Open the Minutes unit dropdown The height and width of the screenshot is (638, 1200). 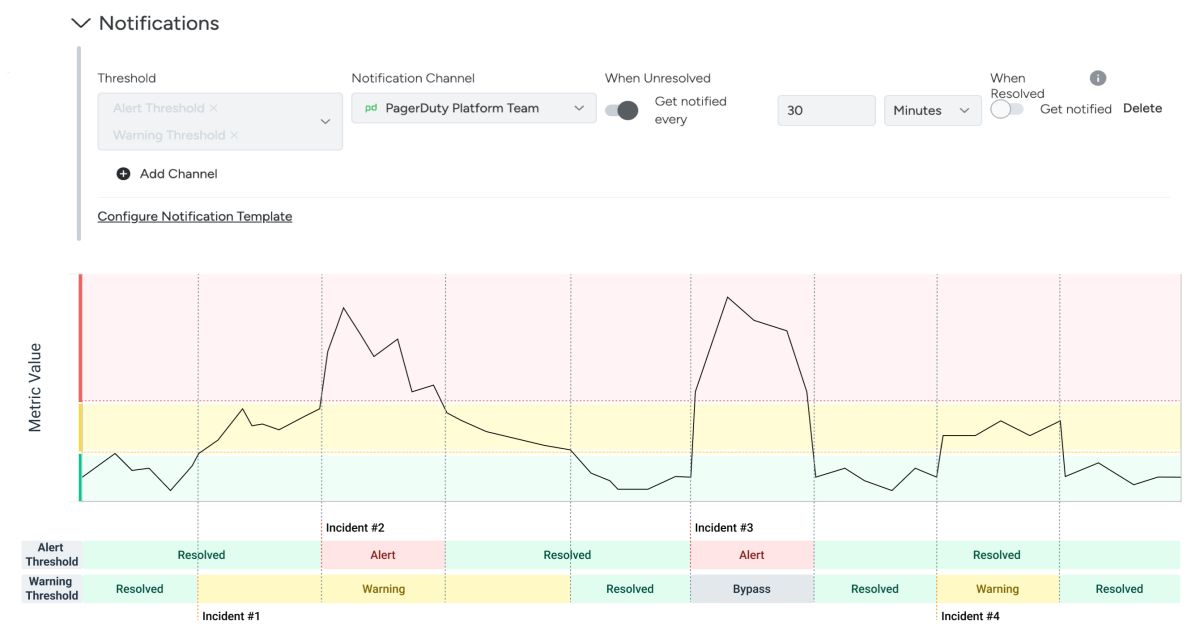(x=932, y=110)
